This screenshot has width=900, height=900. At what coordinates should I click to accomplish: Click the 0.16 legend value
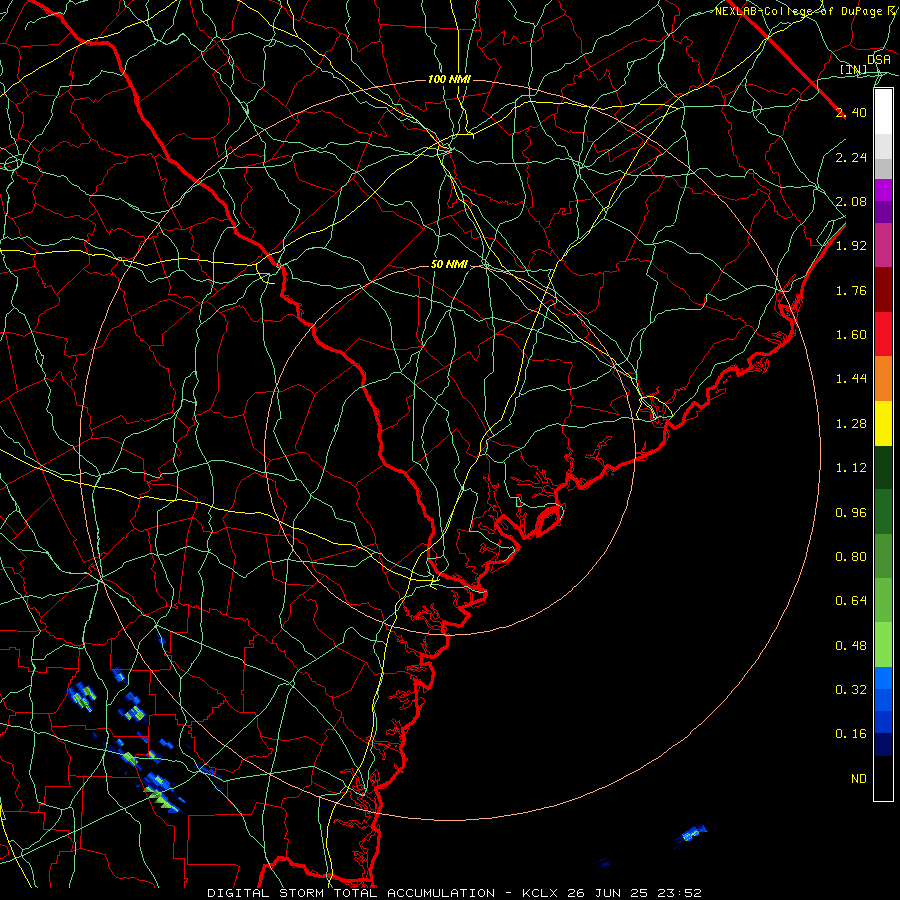click(851, 734)
